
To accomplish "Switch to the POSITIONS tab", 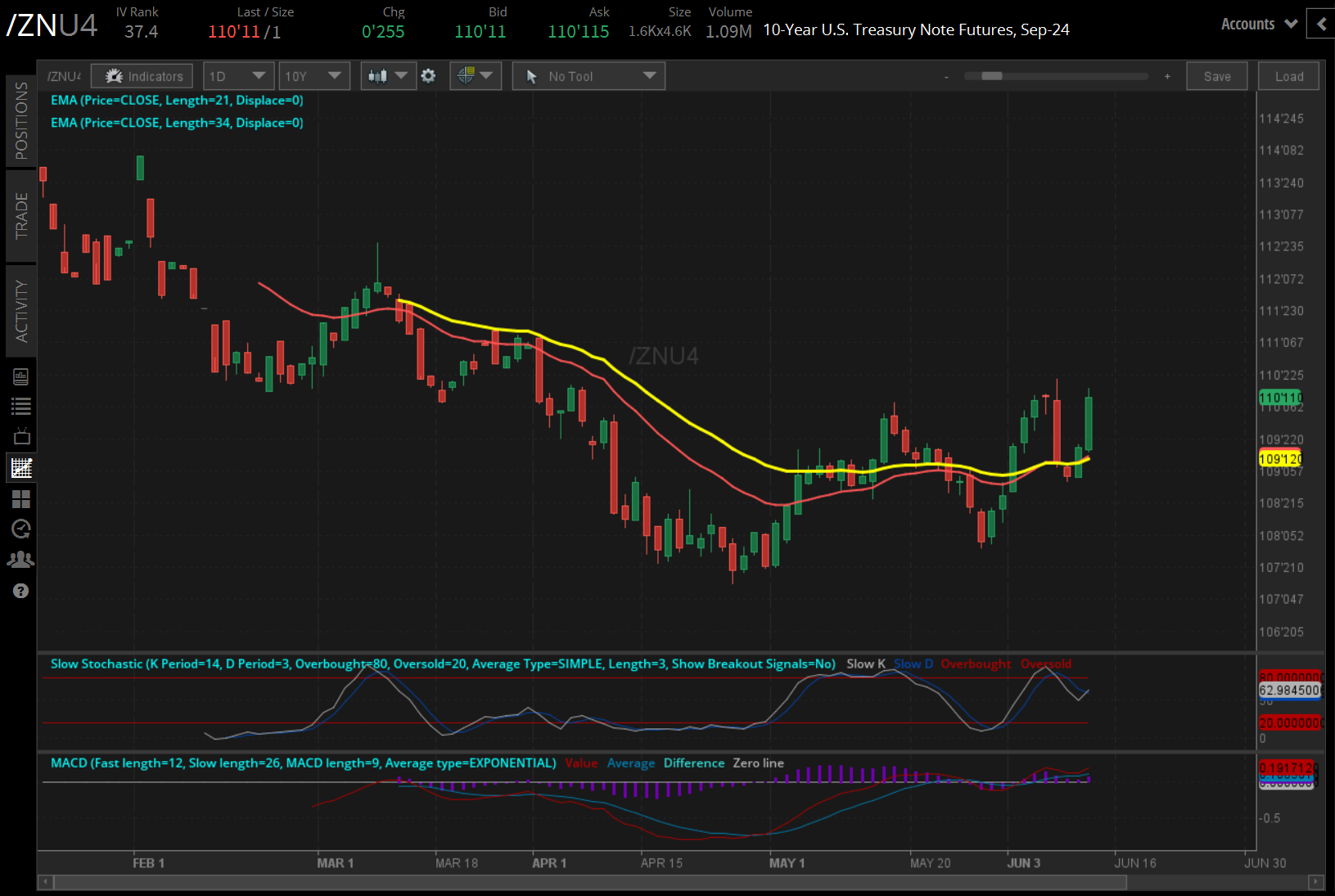I will 21,121.
